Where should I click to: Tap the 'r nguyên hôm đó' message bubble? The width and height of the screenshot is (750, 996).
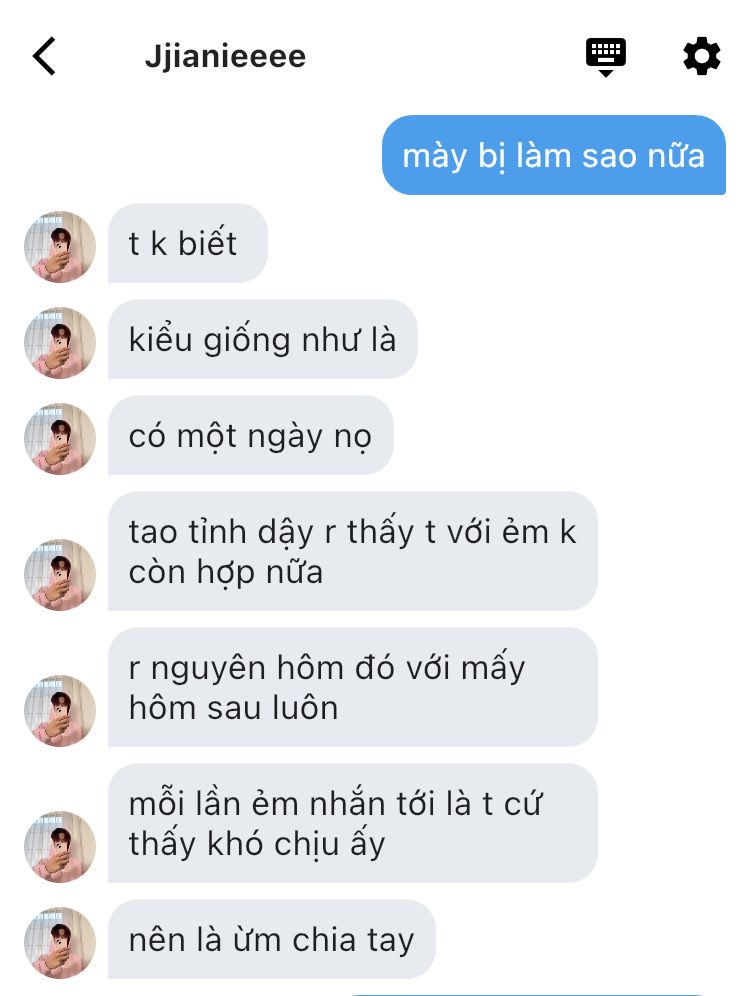[x=352, y=687]
